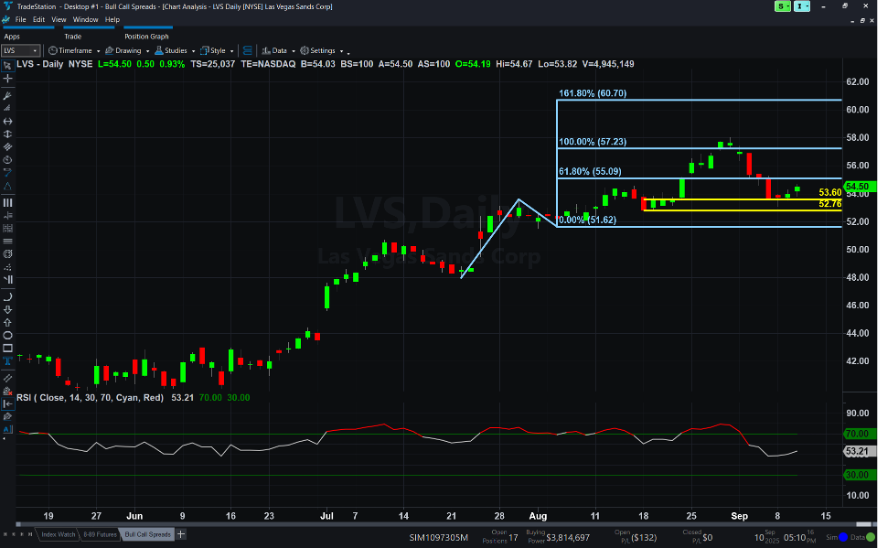Open the Drawing dropdown menu
The width and height of the screenshot is (878, 548).
click(x=127, y=50)
